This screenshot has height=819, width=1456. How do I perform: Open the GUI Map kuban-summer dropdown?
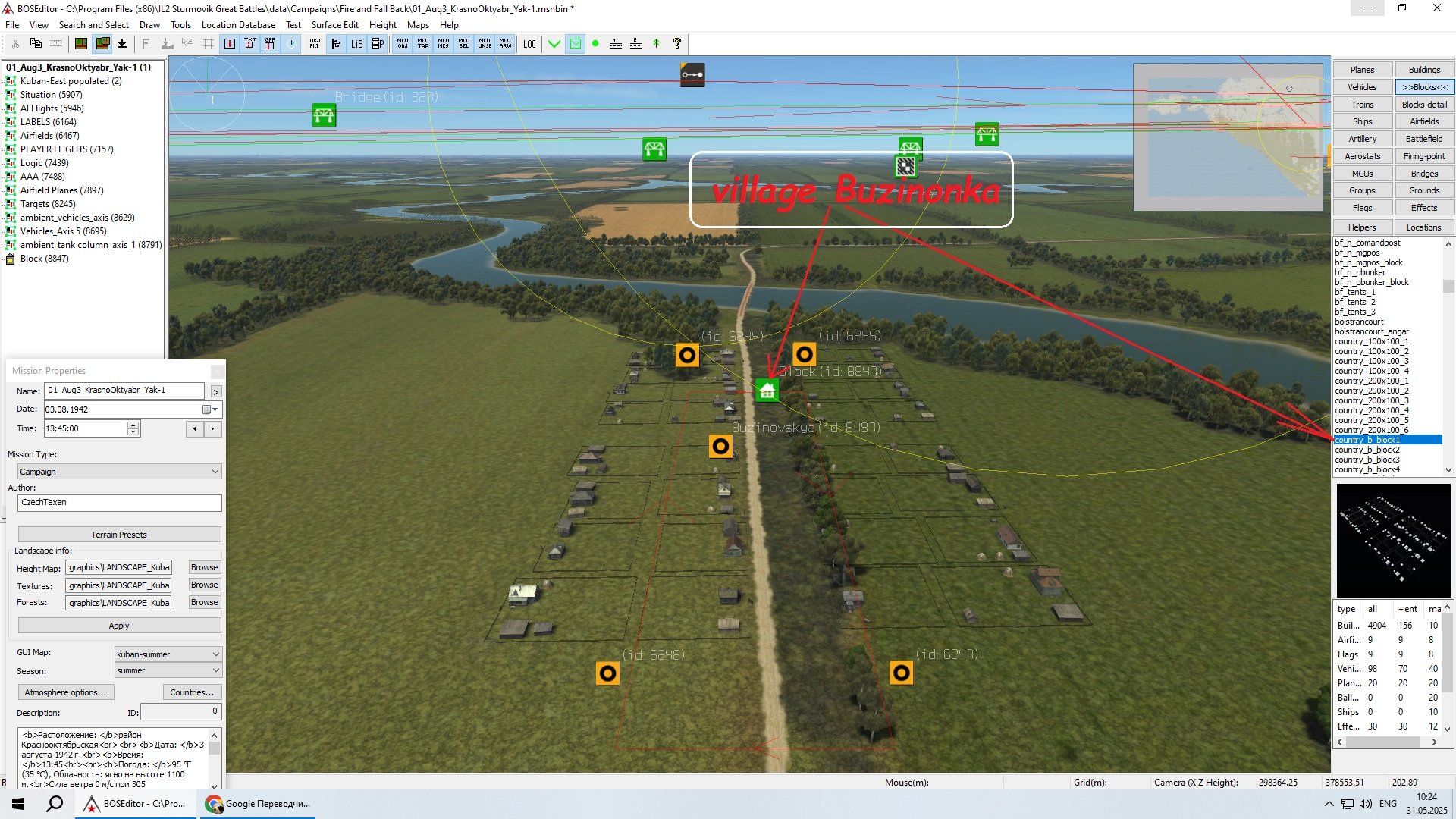tap(168, 654)
